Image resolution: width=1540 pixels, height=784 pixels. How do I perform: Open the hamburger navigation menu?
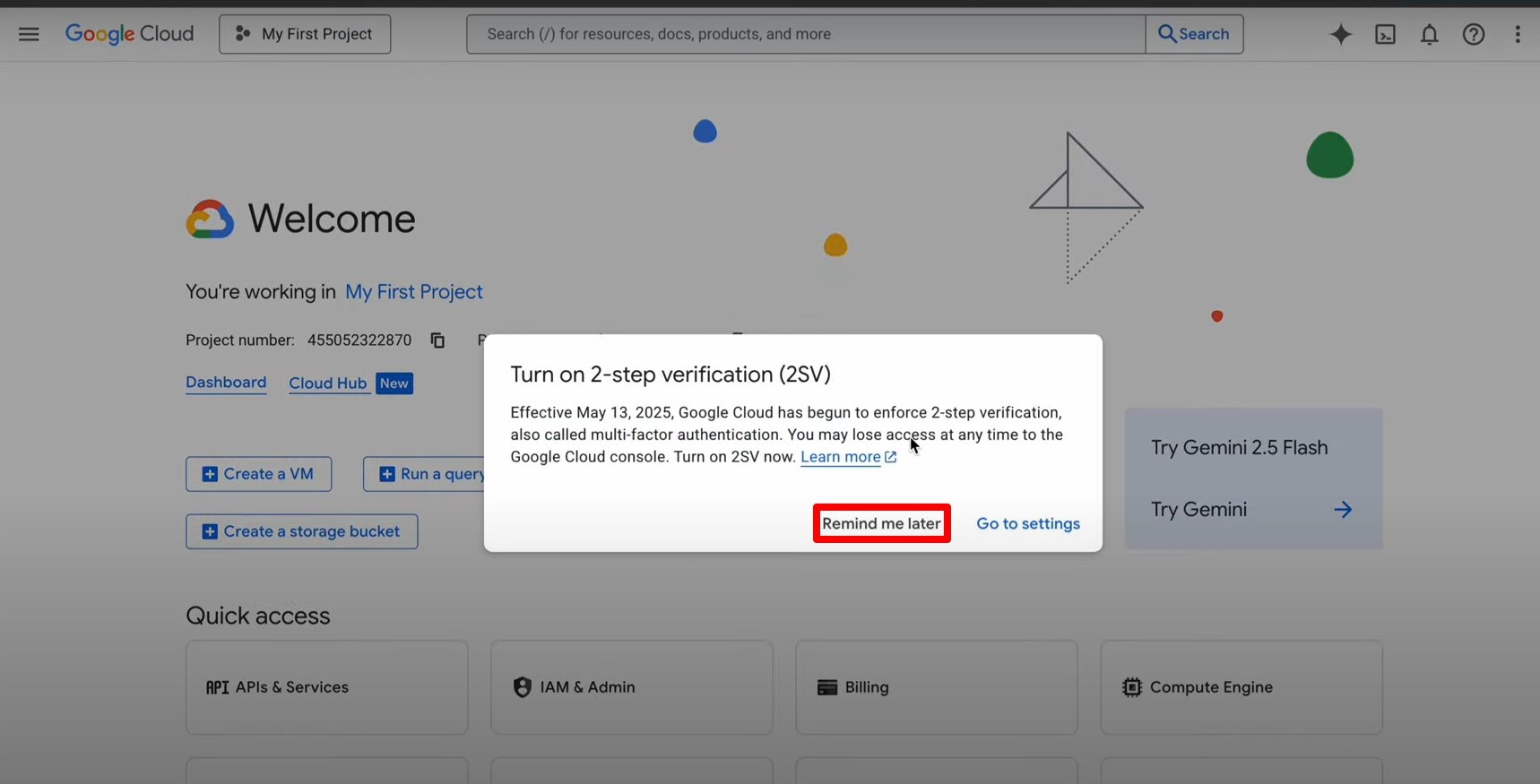(29, 34)
